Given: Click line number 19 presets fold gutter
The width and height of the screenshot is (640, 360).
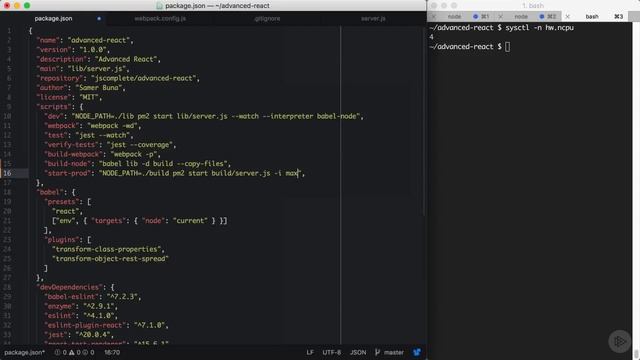Looking at the screenshot, I should click(x=8, y=202).
